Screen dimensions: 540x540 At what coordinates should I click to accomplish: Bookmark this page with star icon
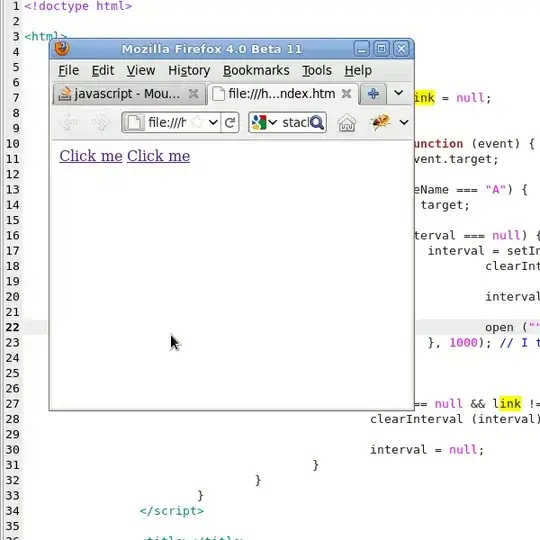[197, 122]
